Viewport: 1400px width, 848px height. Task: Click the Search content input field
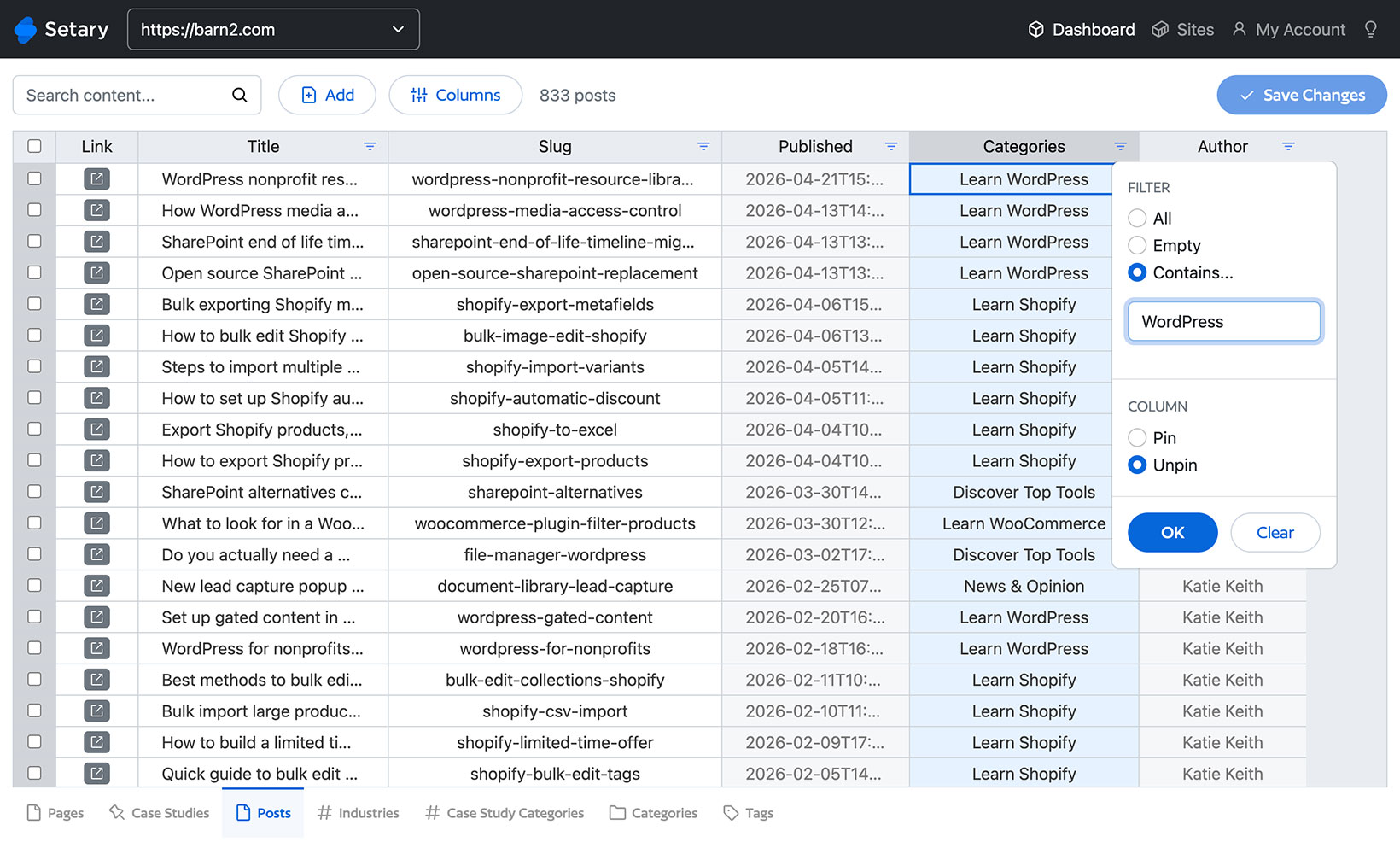click(137, 95)
